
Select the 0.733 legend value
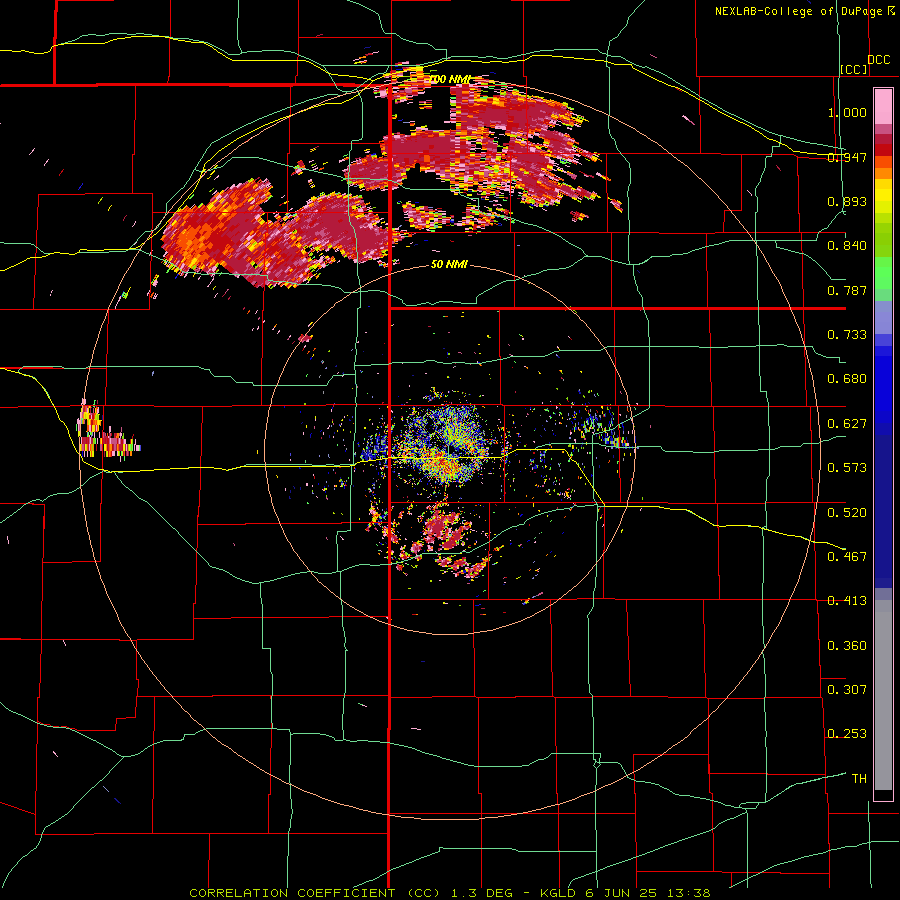[847, 335]
